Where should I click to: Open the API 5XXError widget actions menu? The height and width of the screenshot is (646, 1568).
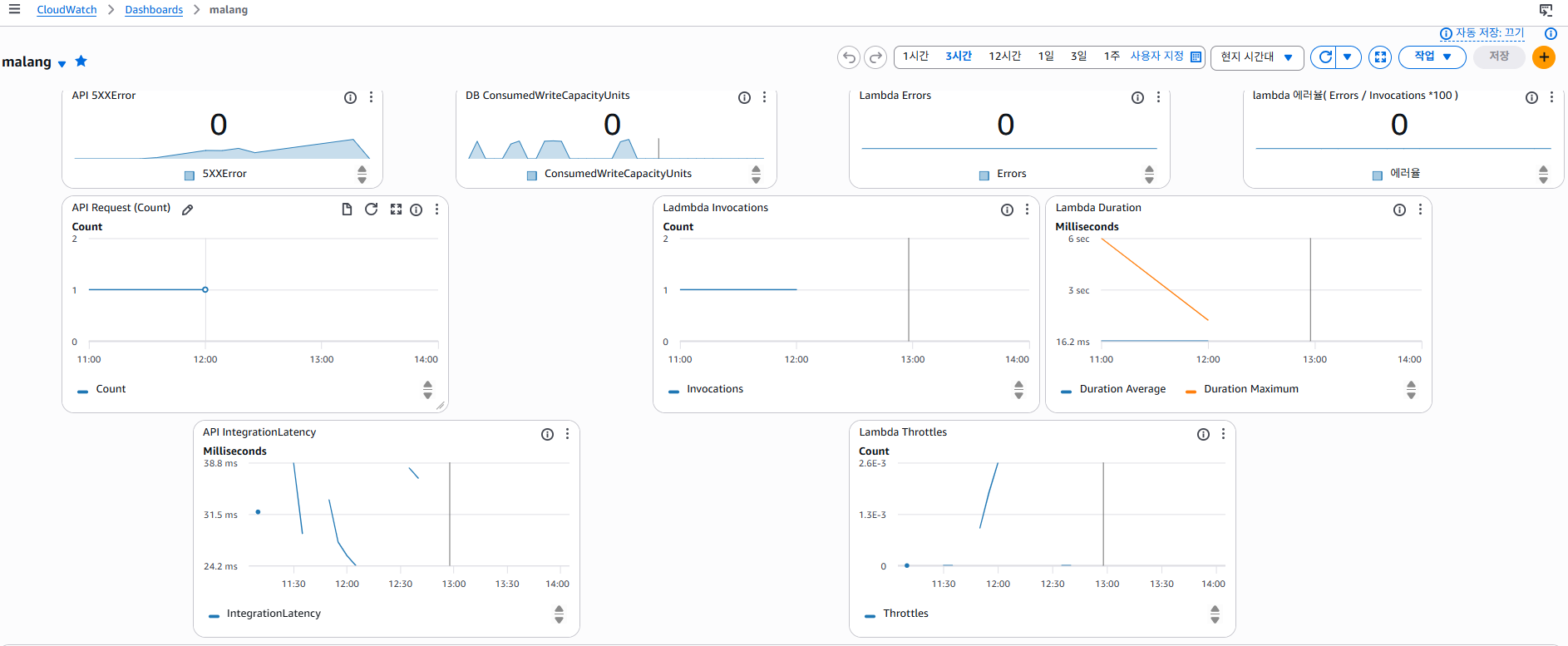[371, 97]
